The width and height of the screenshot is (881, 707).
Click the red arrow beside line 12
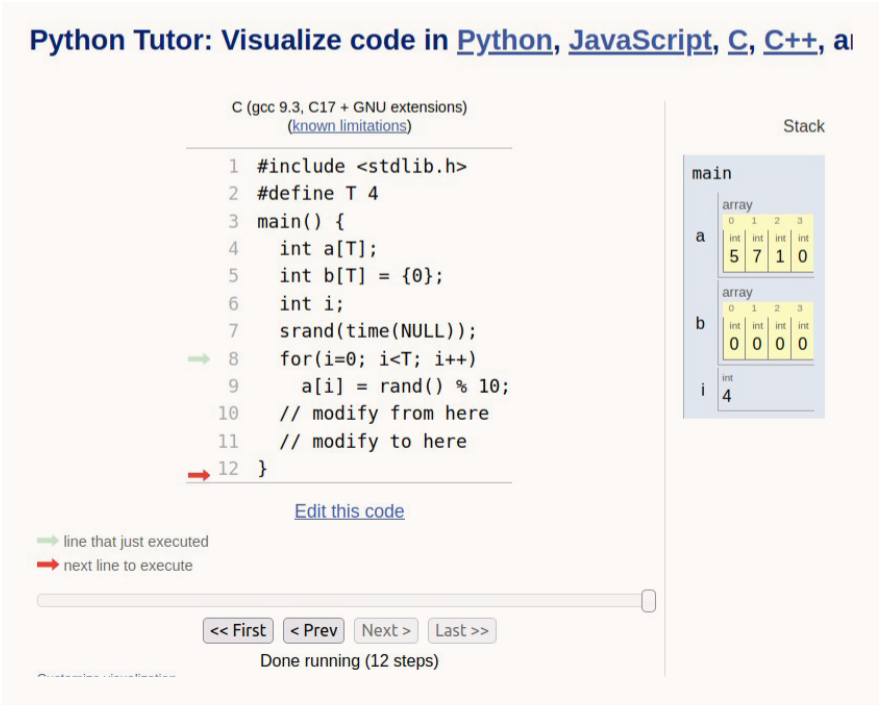pyautogui.click(x=199, y=475)
